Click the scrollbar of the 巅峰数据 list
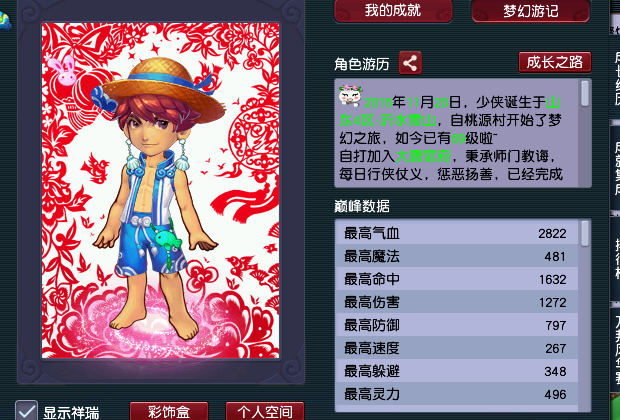 [585, 316]
